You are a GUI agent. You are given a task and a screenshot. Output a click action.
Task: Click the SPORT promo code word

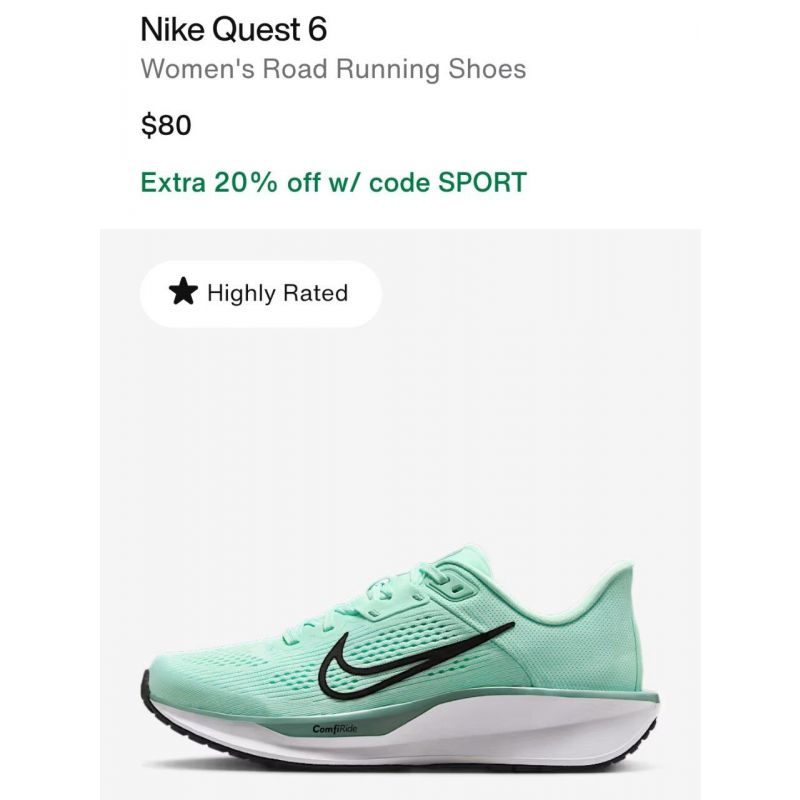coord(482,182)
